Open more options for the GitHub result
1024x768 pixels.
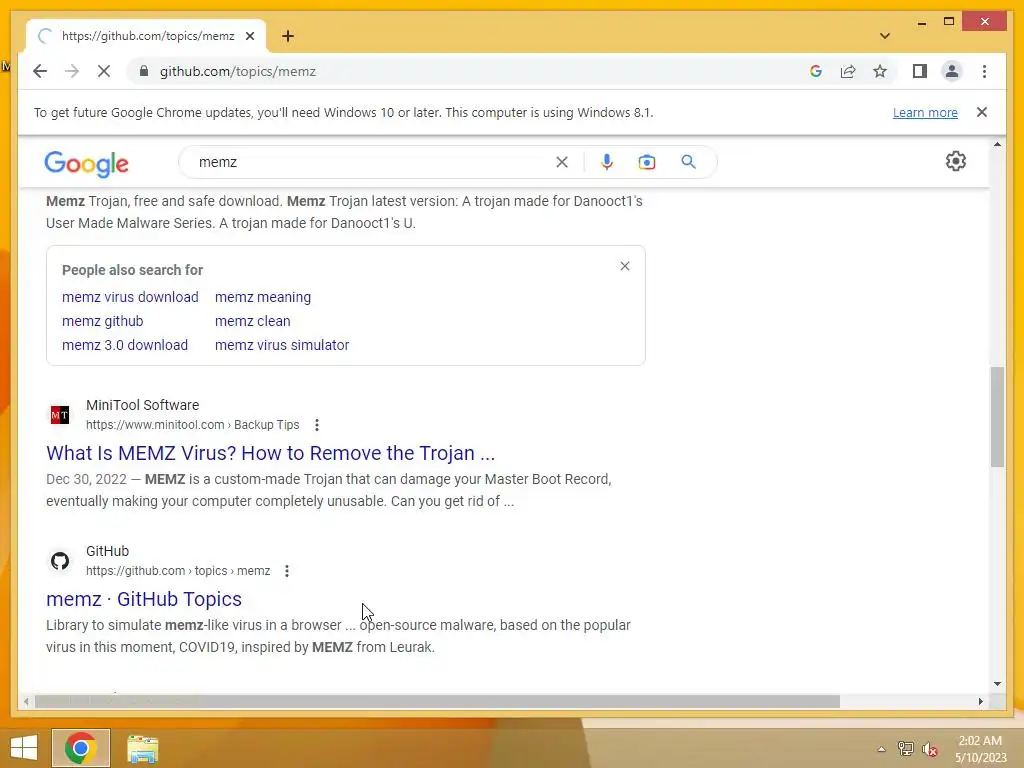pos(287,571)
